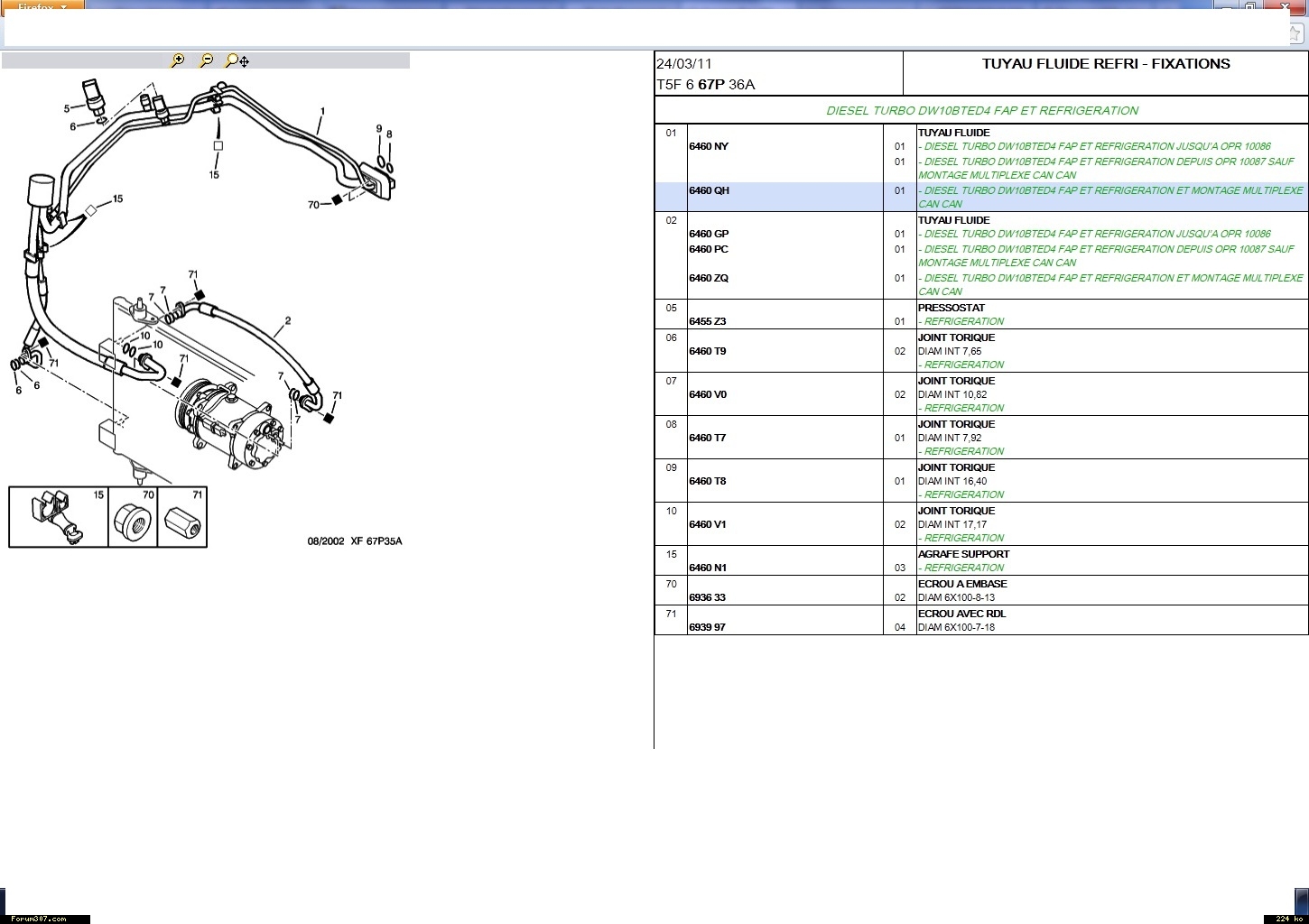Open the Firefox menu button
This screenshot has height=924, width=1309.
42,5
